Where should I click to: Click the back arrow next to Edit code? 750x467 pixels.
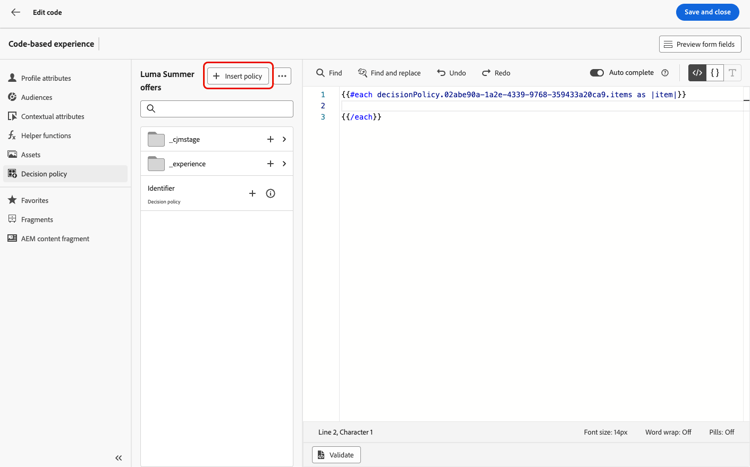tap(16, 12)
